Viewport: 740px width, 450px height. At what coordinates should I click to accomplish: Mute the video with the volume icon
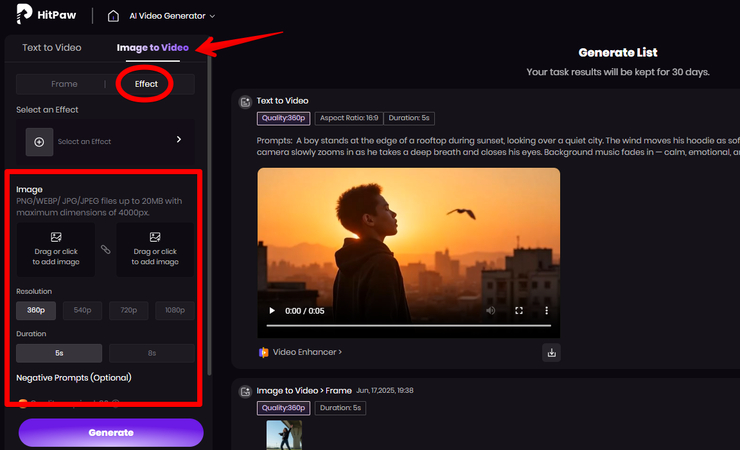coord(490,311)
